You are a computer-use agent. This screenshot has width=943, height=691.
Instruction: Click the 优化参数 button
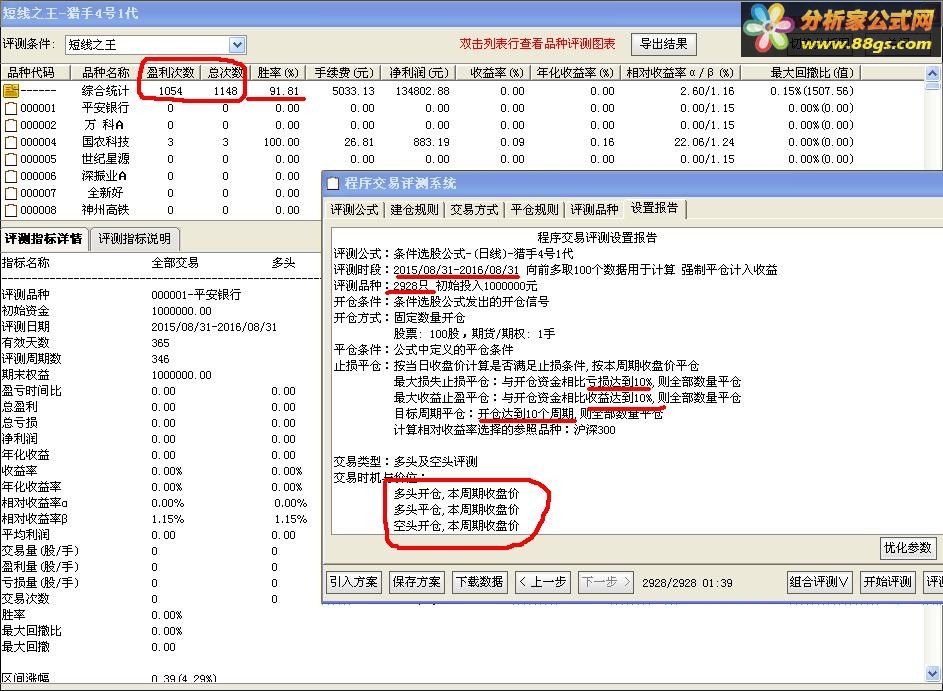point(908,547)
